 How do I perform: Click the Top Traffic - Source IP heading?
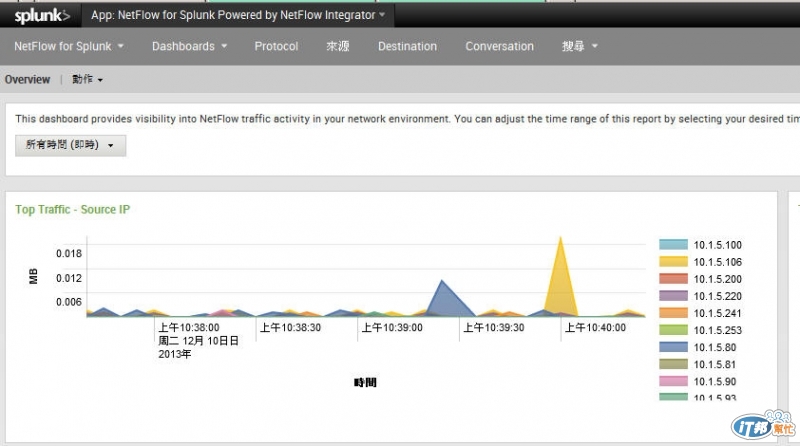coord(72,210)
